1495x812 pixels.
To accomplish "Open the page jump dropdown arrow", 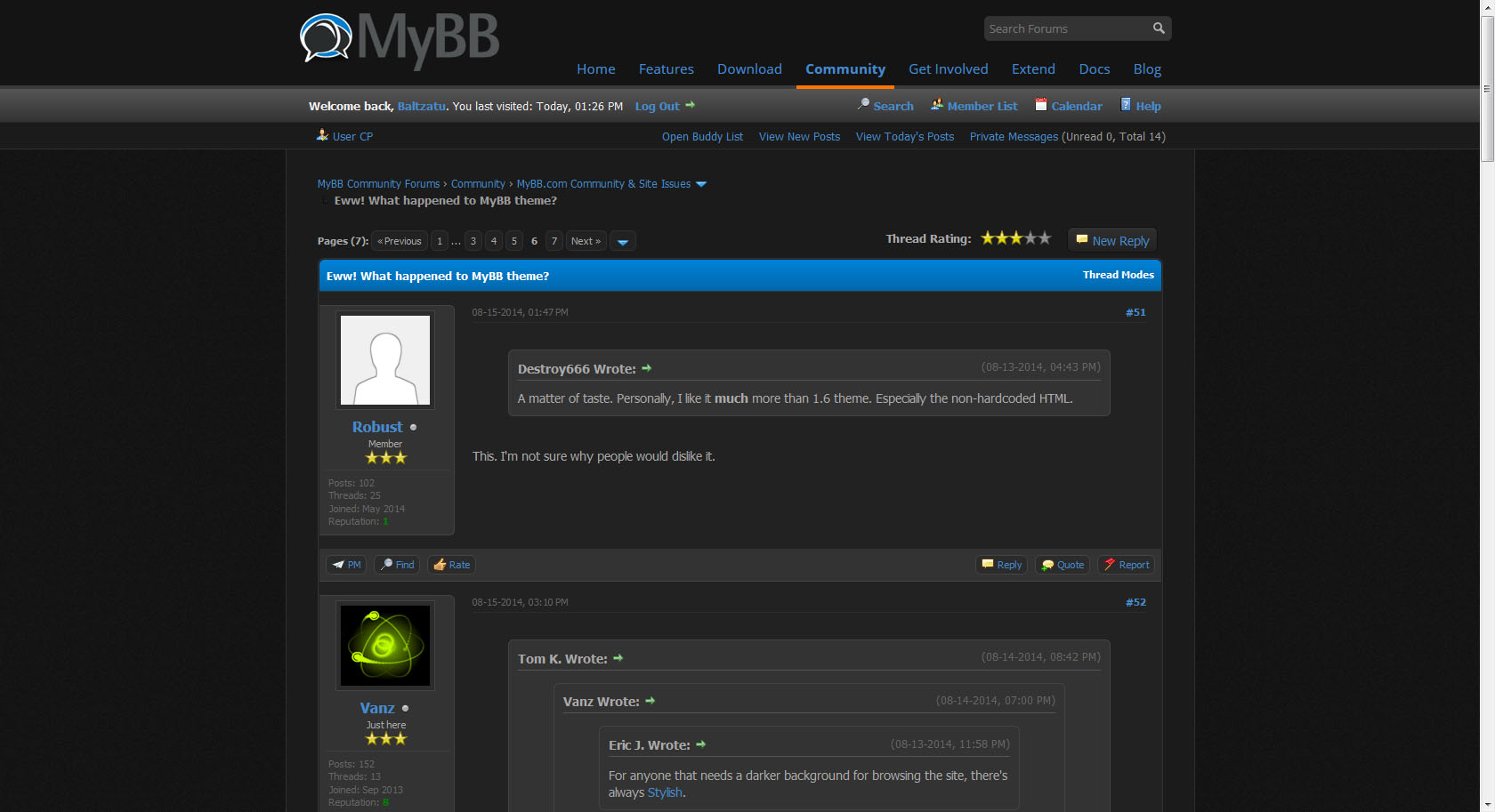I will (x=623, y=240).
